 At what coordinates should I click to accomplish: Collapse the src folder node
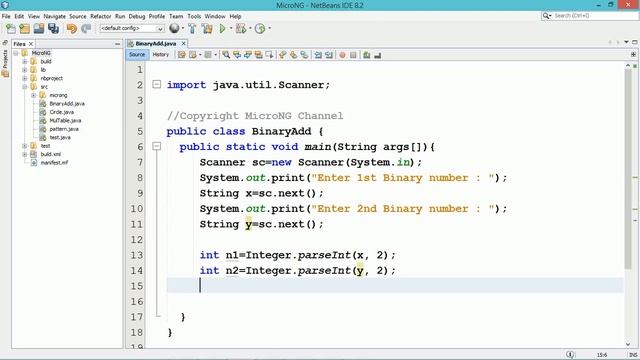(x=24, y=87)
